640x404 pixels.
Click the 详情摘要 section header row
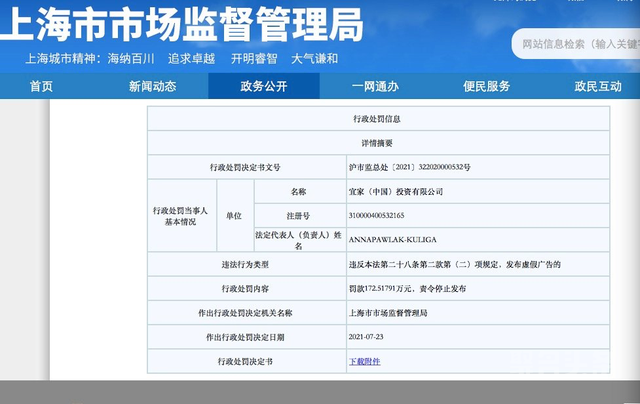(377, 142)
